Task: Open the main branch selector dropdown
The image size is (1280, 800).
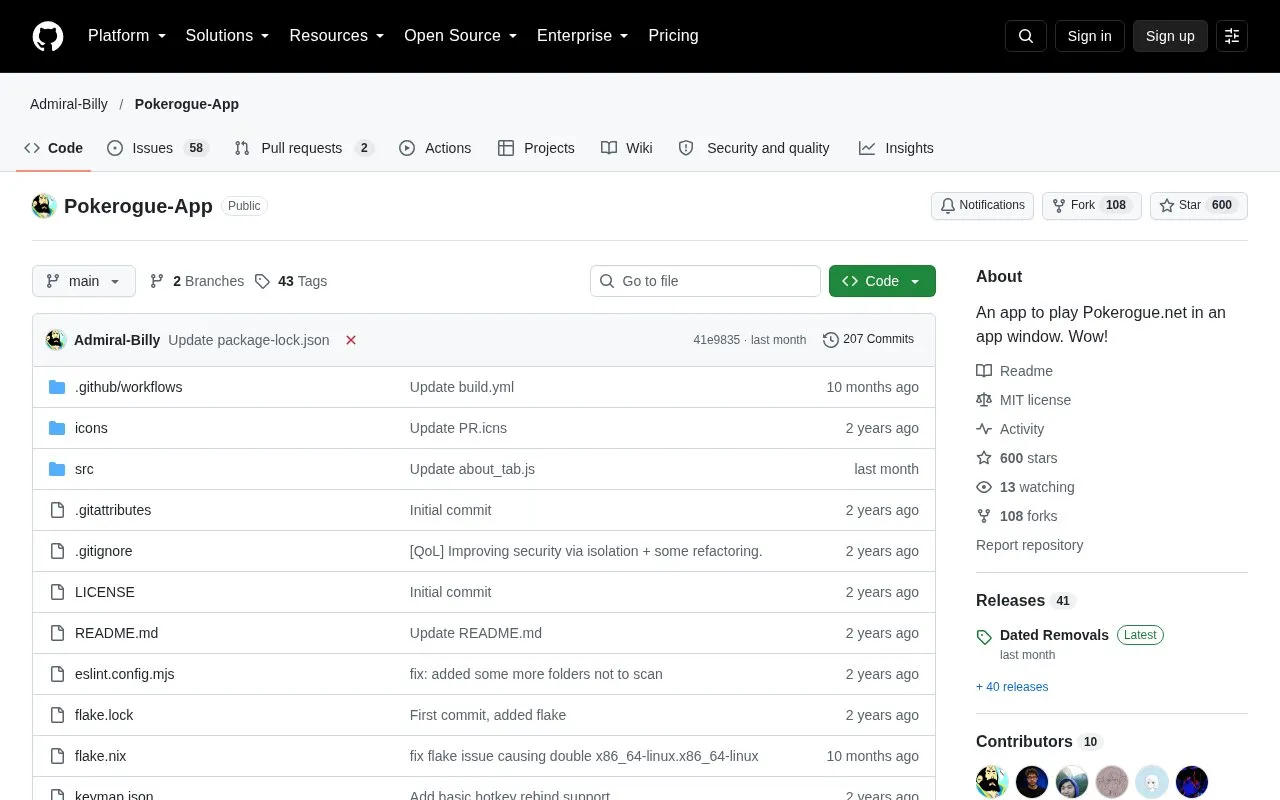Action: 84,281
